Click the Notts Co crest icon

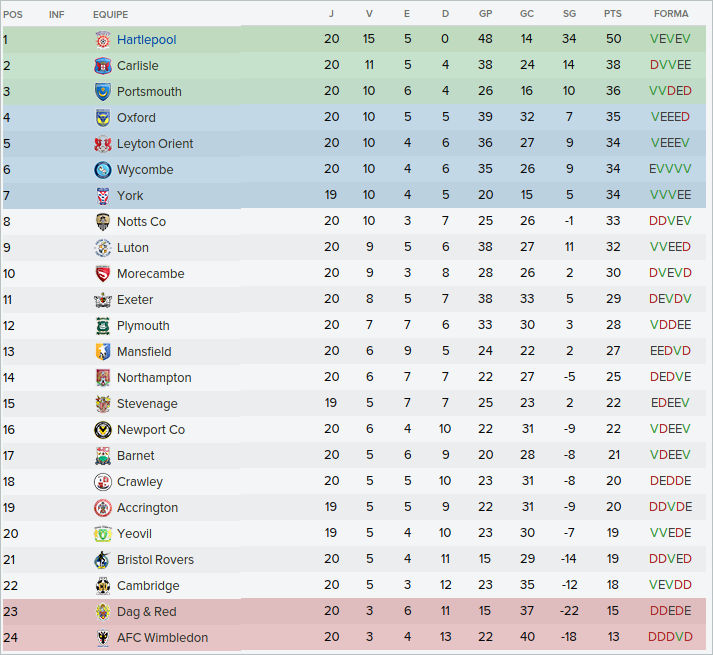[102, 222]
